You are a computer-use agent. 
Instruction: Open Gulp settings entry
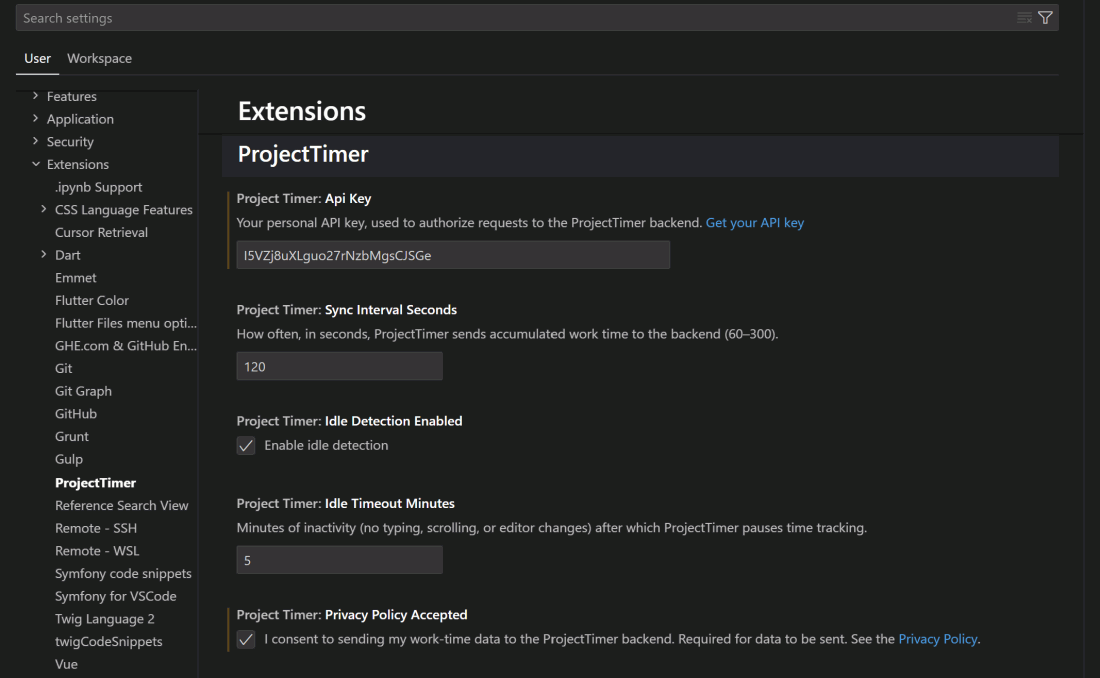[69, 459]
